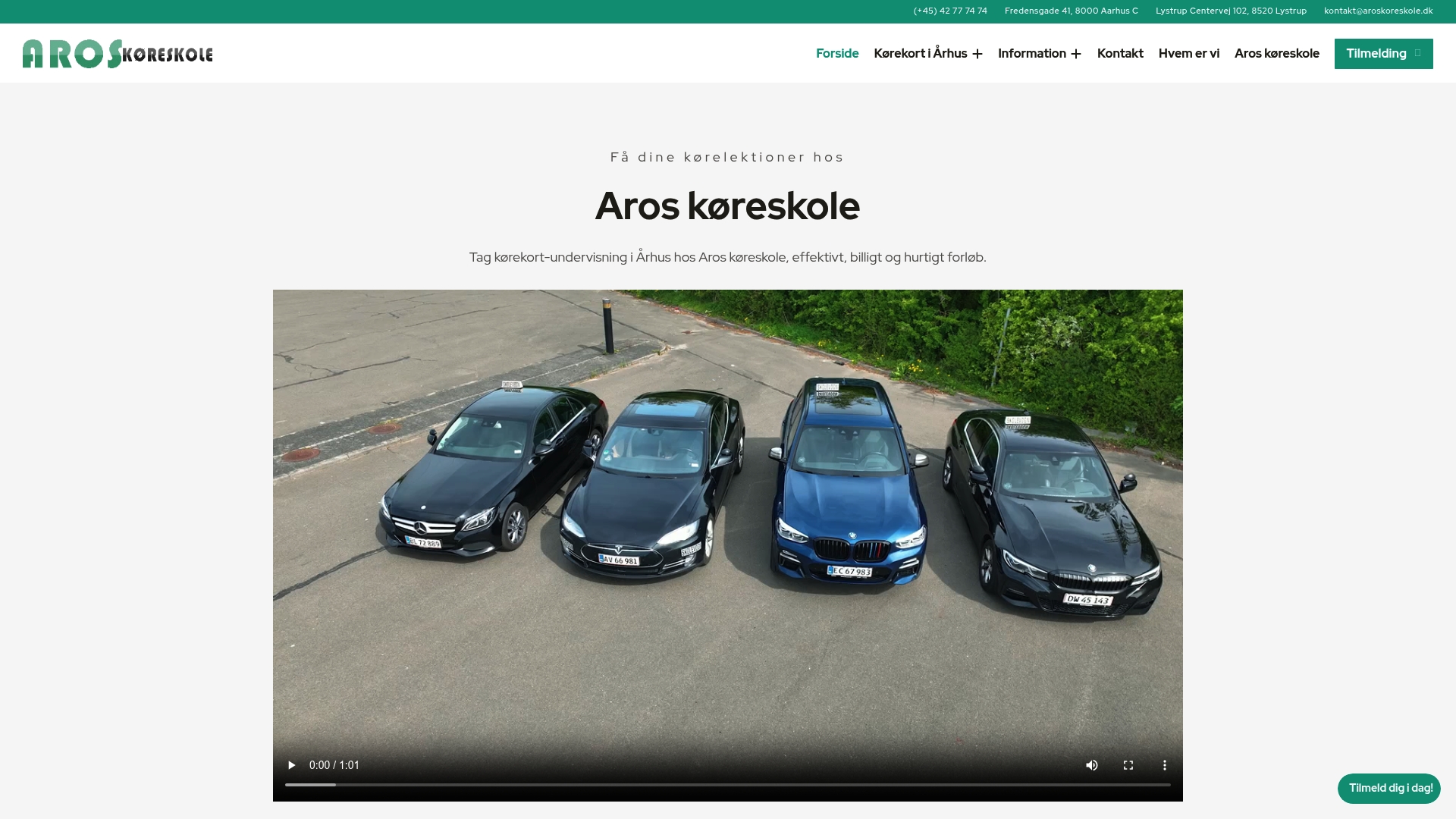This screenshot has width=1456, height=819.
Task: Click the Tilmeld dig i dag button
Action: [1389, 788]
